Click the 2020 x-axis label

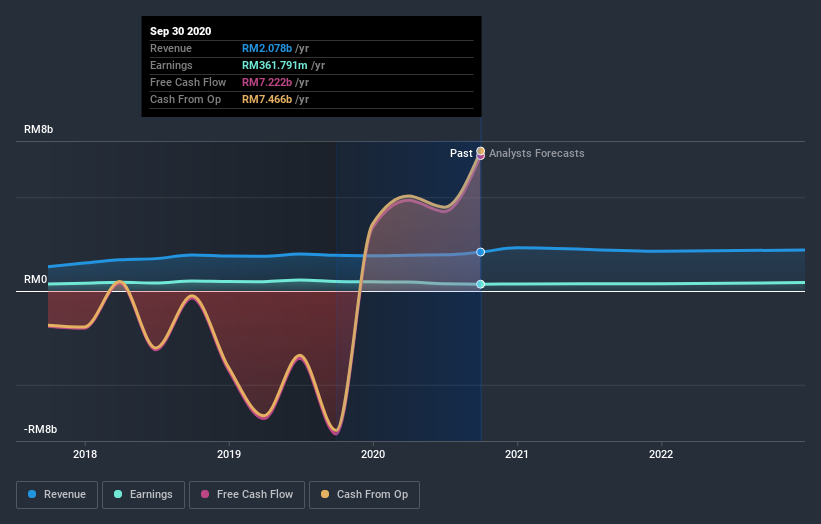click(x=373, y=454)
